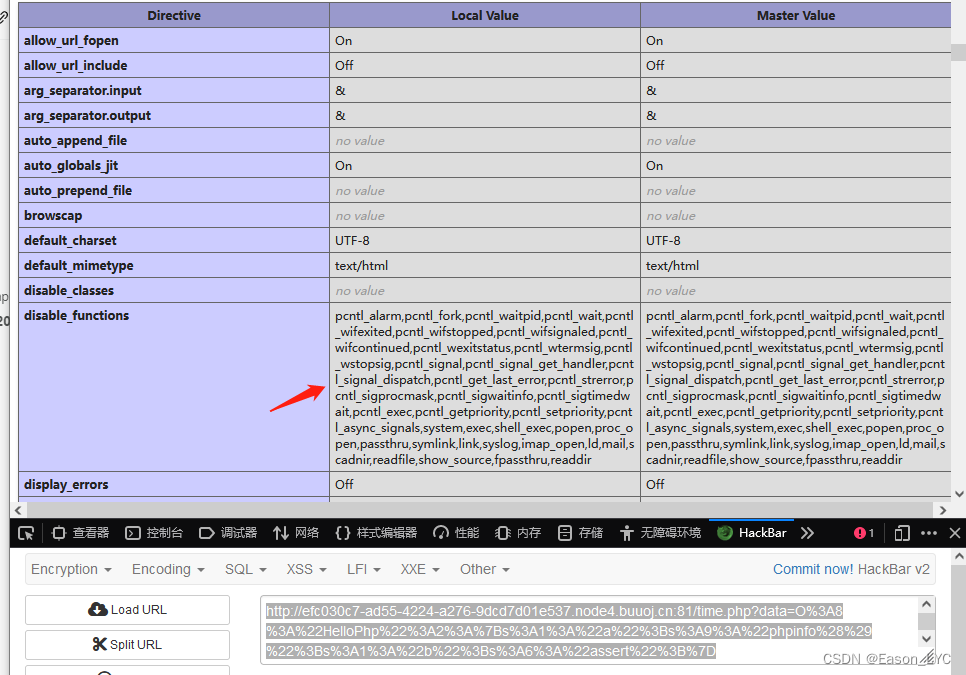This screenshot has height=675, width=966.
Task: Expand the SQL dropdown menu
Action: (x=245, y=569)
